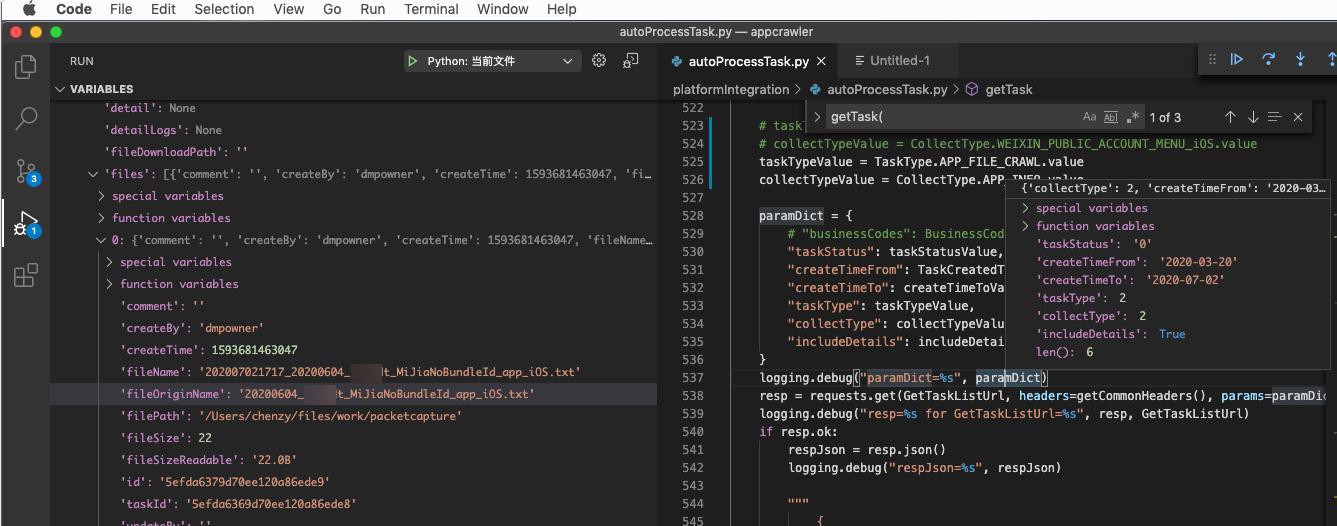Collapse the VARIABLES section
This screenshot has height=526, width=1337.
[x=61, y=89]
